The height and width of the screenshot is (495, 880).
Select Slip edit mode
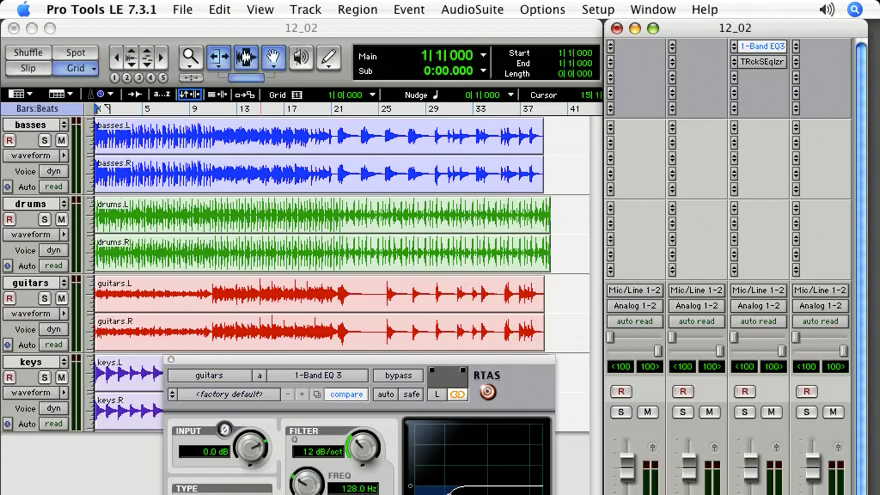tap(28, 68)
